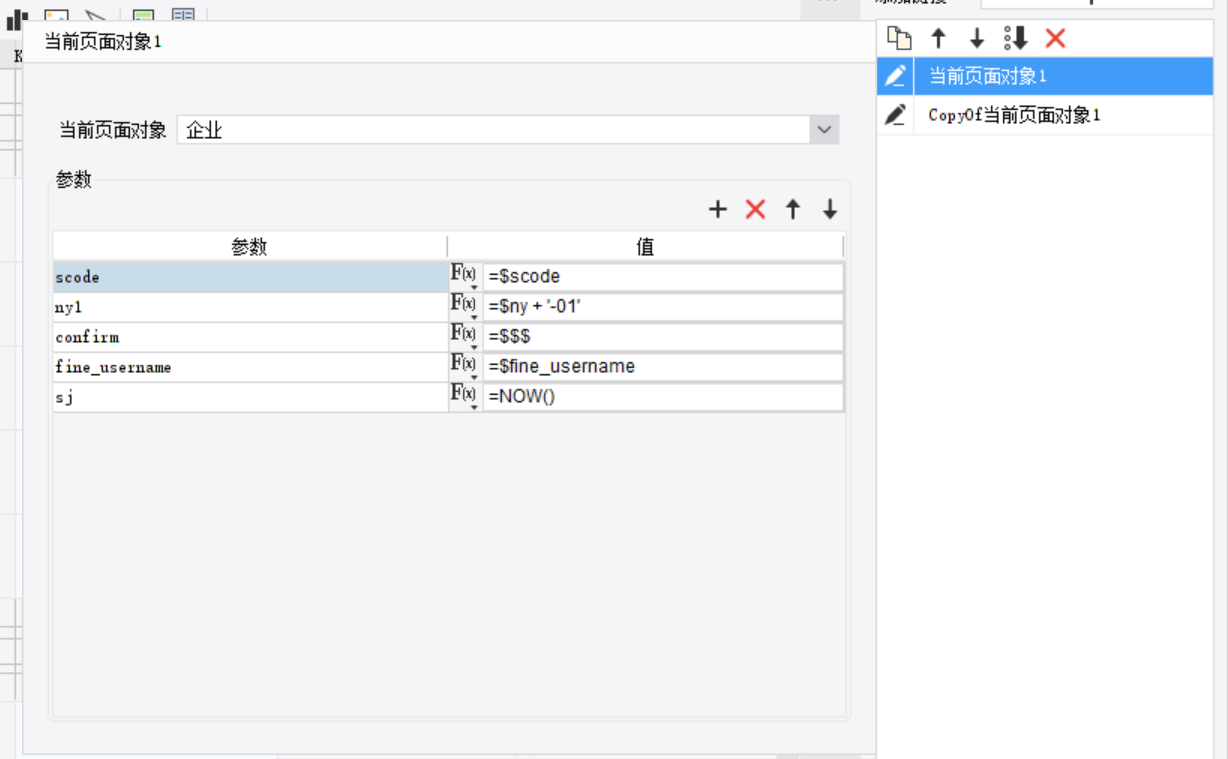Expand the 当前页面对象 dropdown arrow

coord(824,130)
